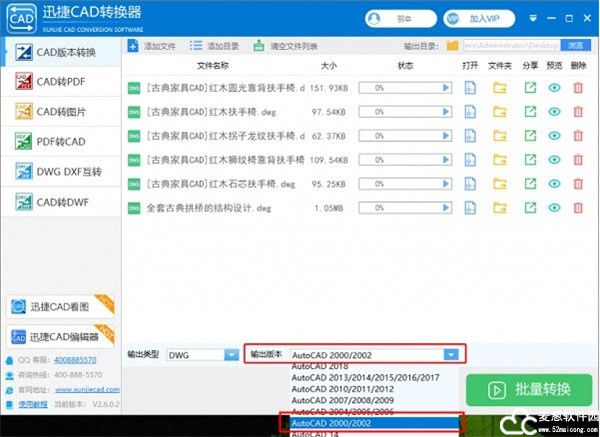Open file icon for 红木扶手椅.dwg
The image size is (600, 437).
coord(470,112)
